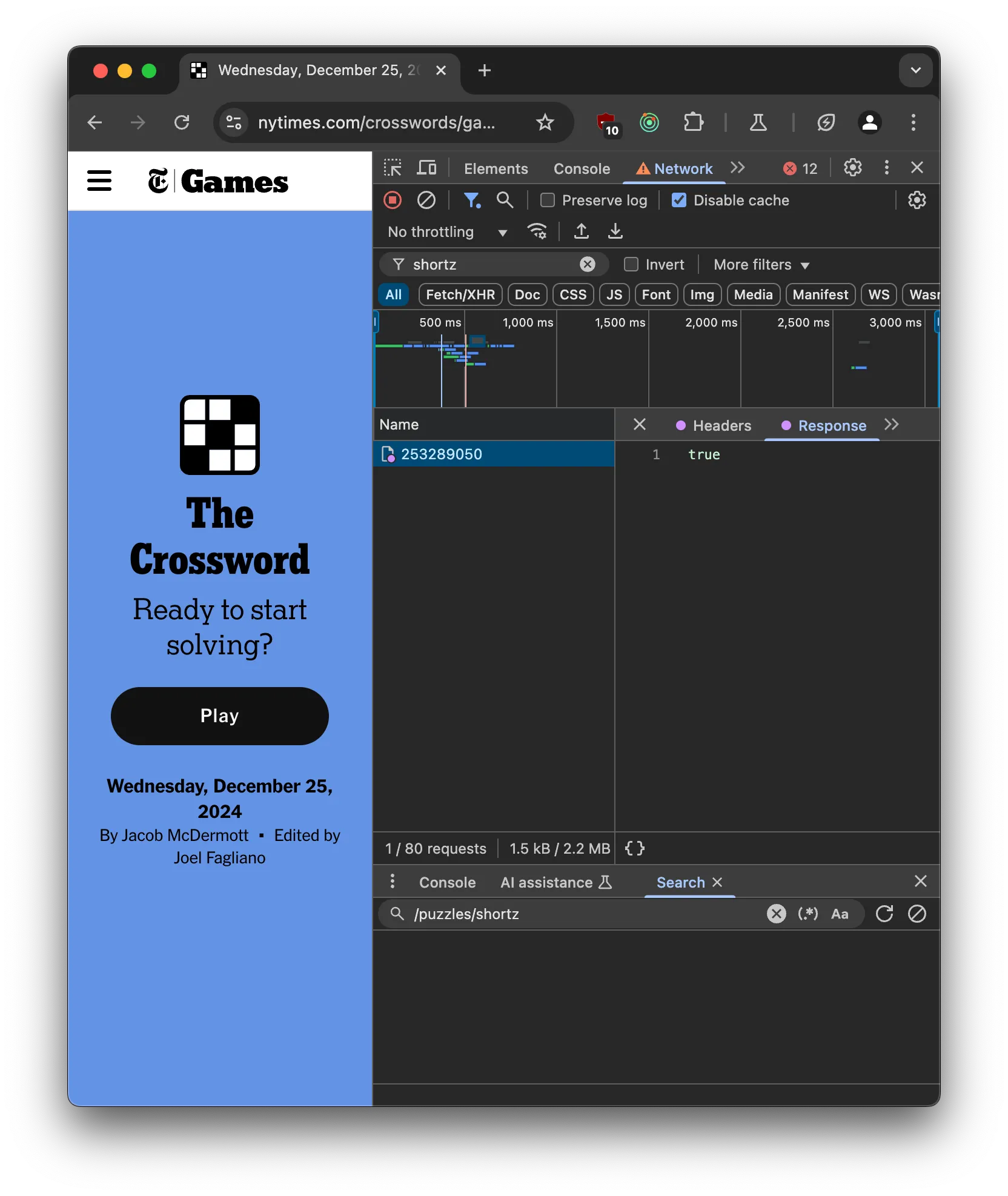Switch to AI assistance drawer tab
This screenshot has height=1196, width=1008.
pos(556,882)
